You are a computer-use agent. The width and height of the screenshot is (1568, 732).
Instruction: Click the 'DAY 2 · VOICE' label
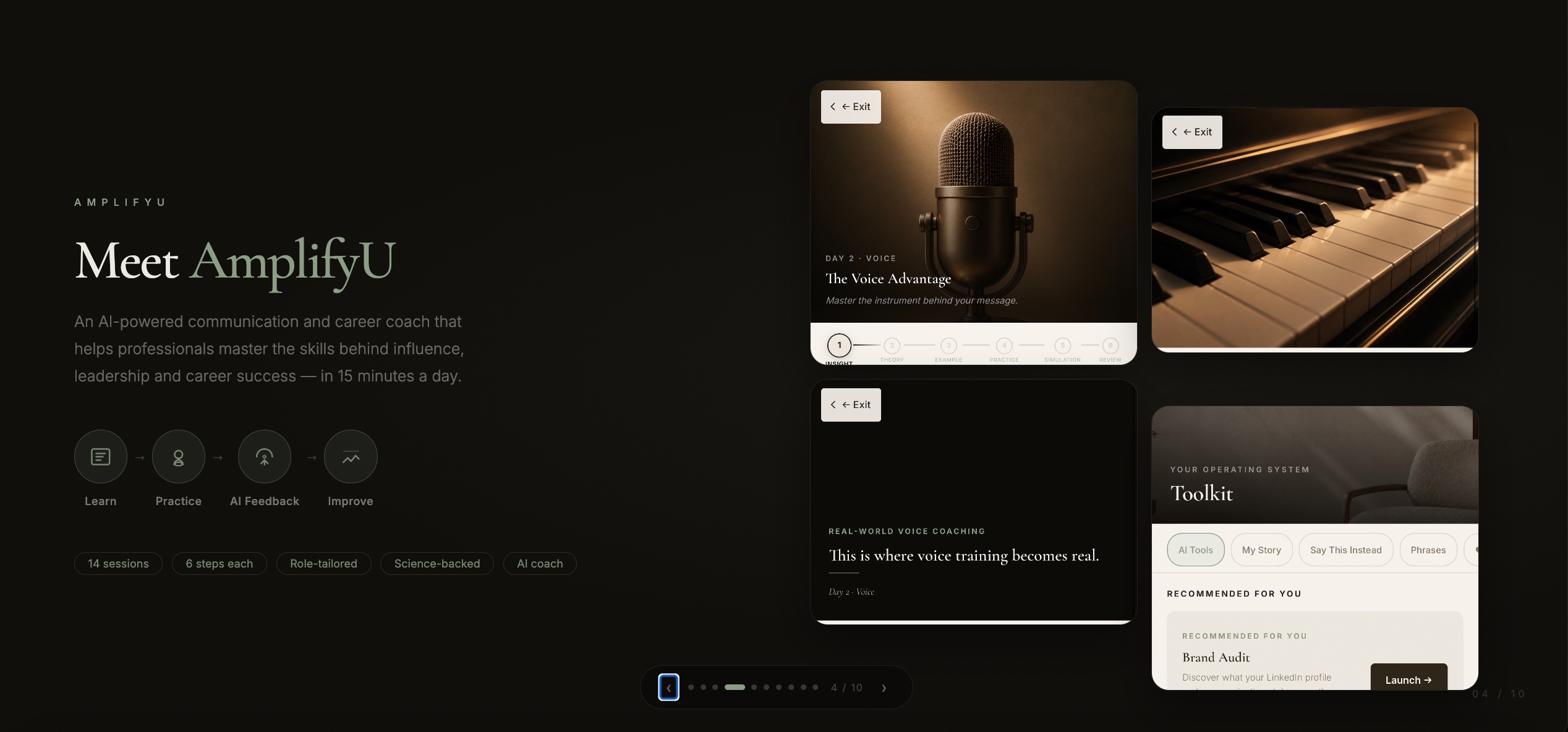pos(861,258)
